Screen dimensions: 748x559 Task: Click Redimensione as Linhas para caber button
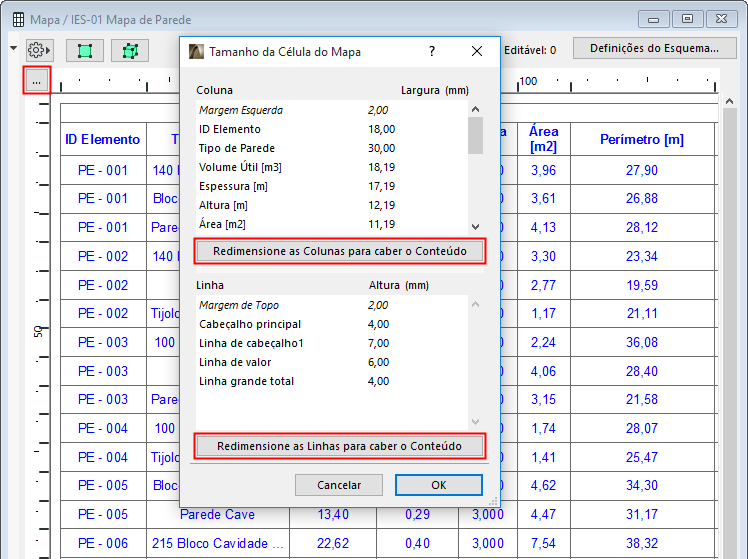tap(340, 445)
